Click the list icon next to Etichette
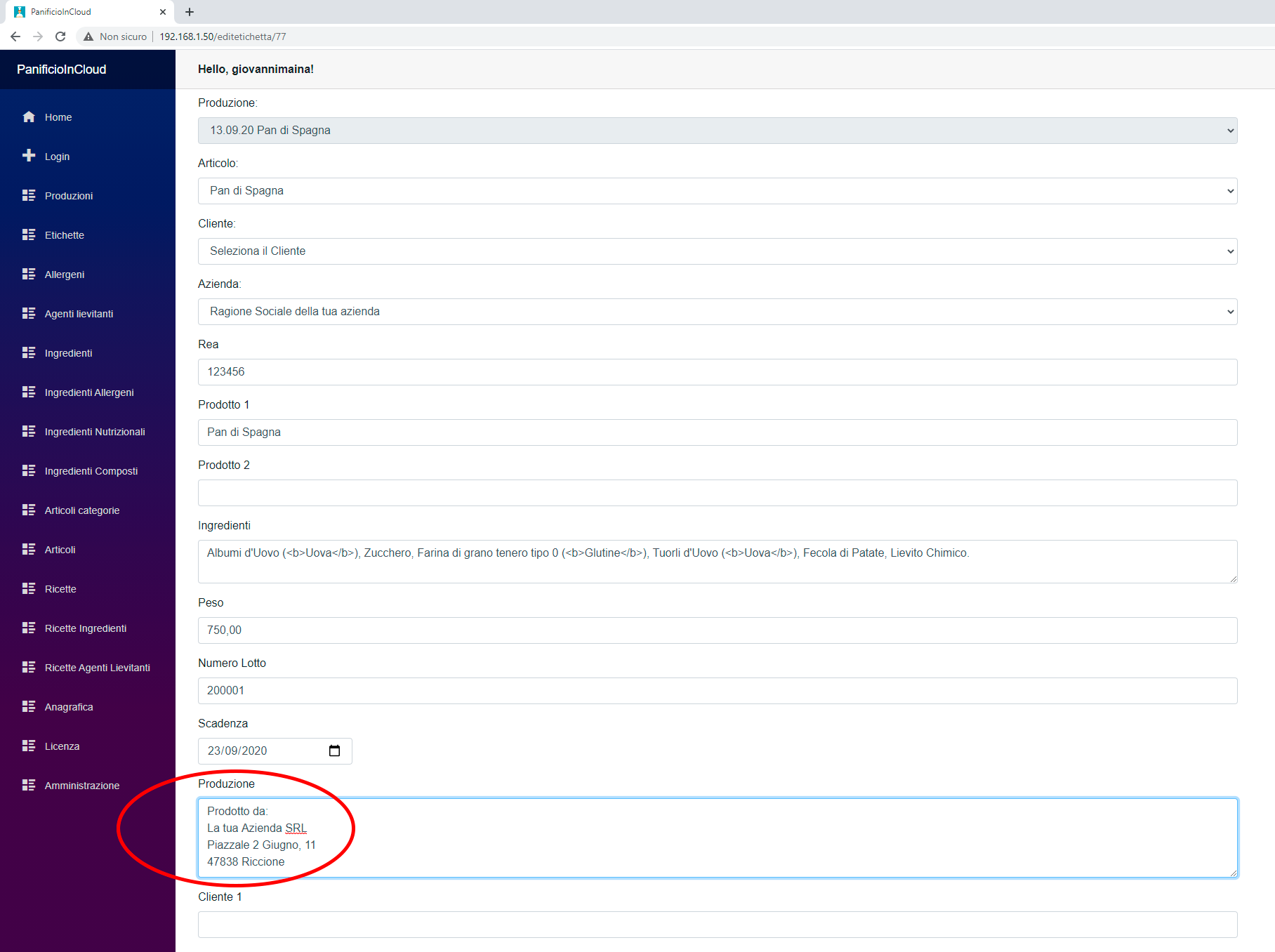This screenshot has width=1275, height=952. [x=29, y=234]
